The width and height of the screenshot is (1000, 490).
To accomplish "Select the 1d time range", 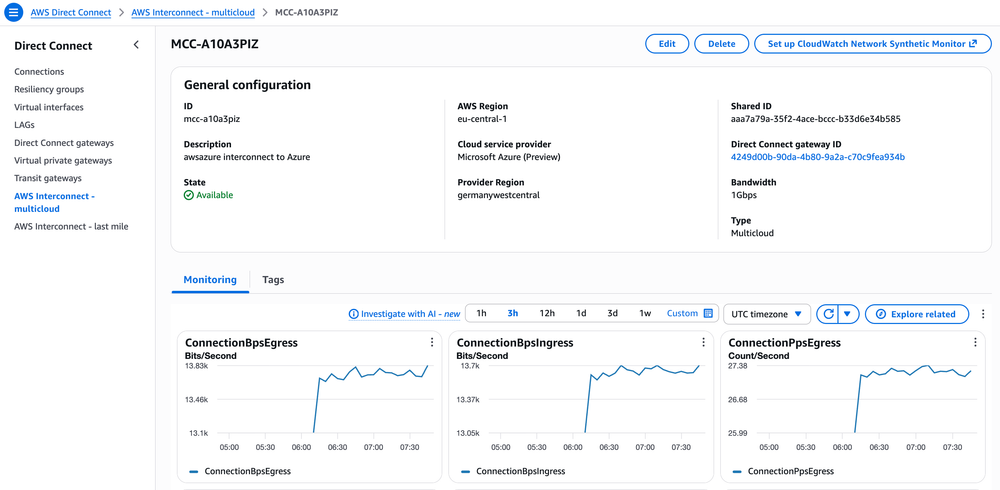I will [x=581, y=313].
